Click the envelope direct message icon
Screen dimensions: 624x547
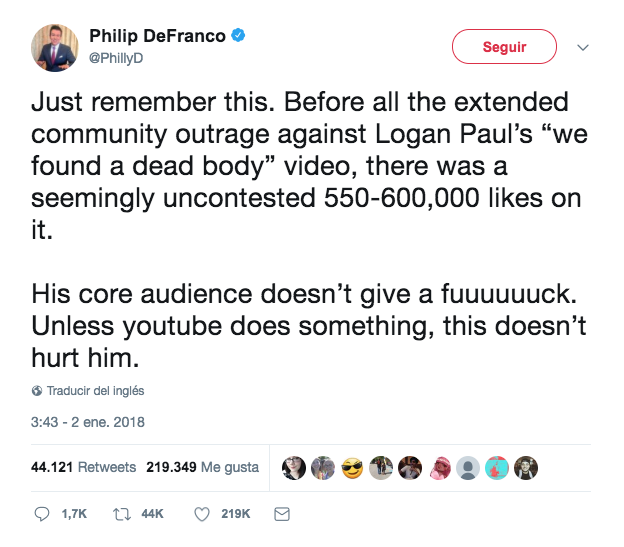click(x=281, y=514)
